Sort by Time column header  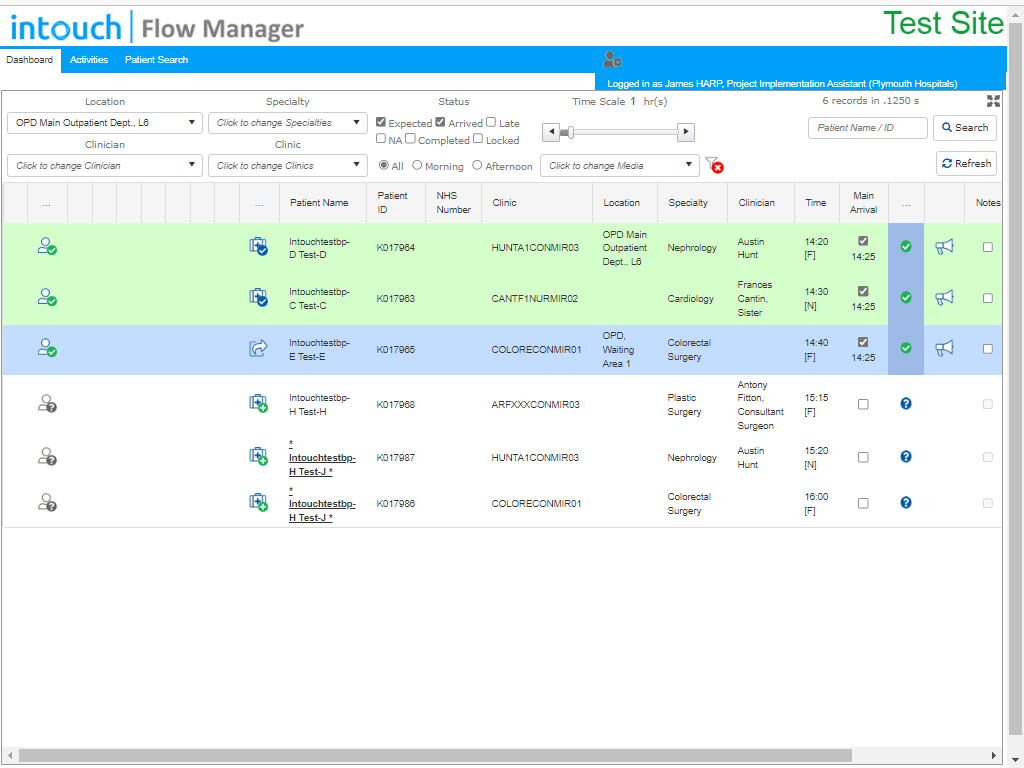click(816, 202)
